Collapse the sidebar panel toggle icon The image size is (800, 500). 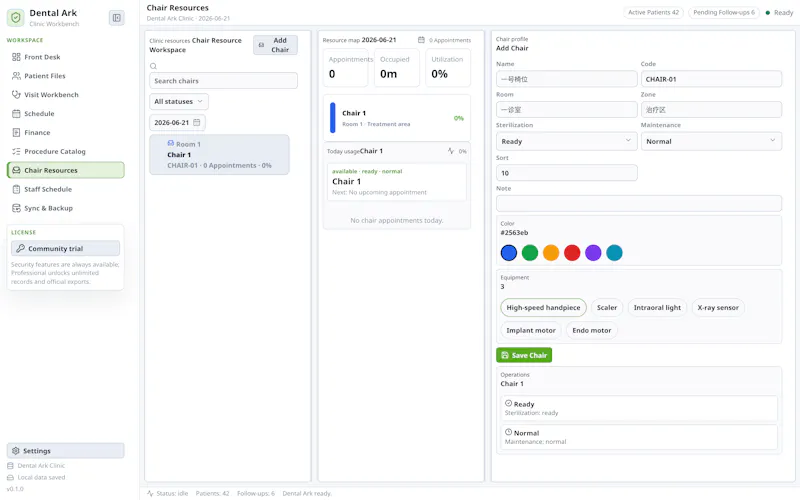[x=117, y=18]
